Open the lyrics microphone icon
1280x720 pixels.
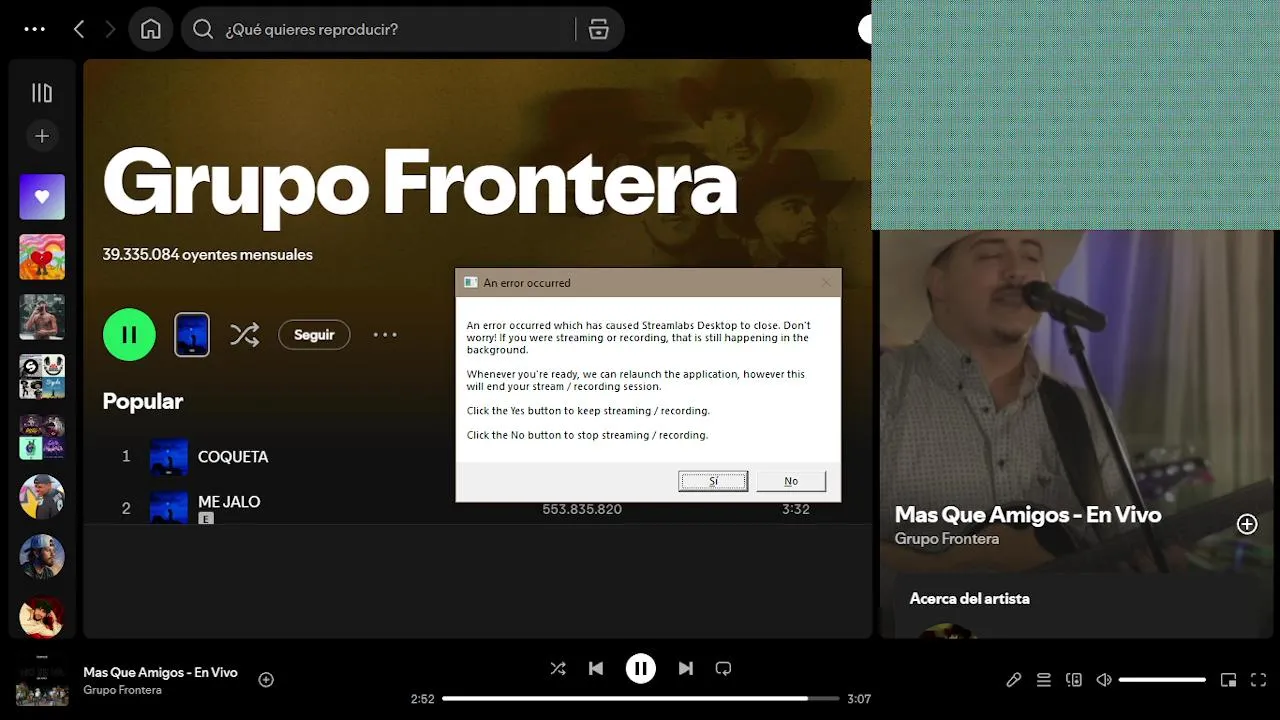tap(1014, 680)
